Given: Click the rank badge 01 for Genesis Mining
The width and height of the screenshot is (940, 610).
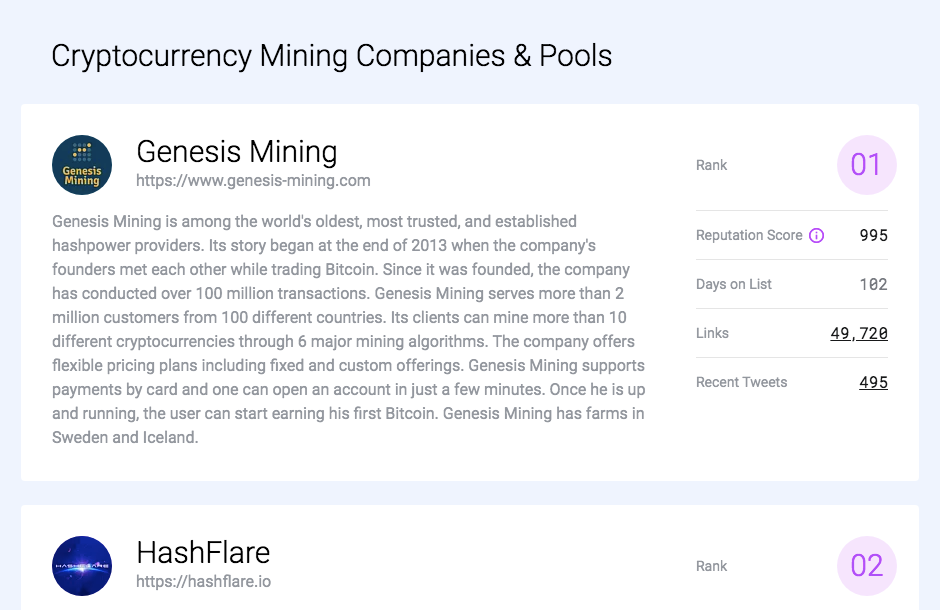Looking at the screenshot, I should click(x=866, y=165).
